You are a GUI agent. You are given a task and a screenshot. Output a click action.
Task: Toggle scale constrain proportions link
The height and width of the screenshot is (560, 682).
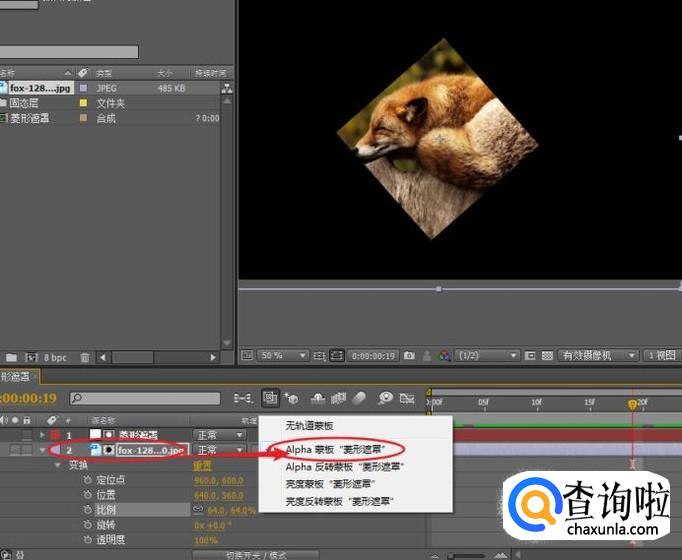[198, 510]
